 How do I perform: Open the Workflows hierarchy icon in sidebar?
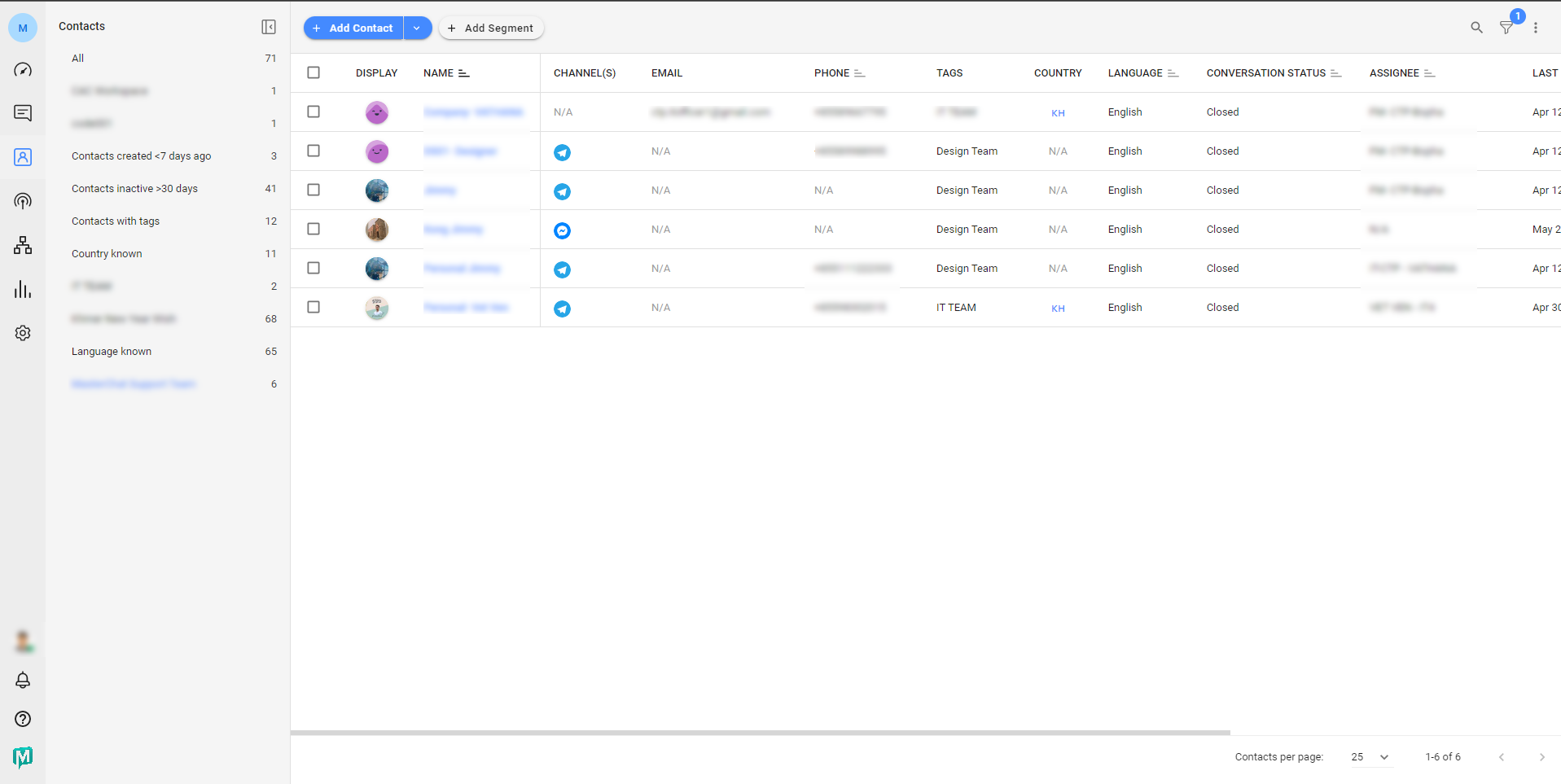(23, 245)
